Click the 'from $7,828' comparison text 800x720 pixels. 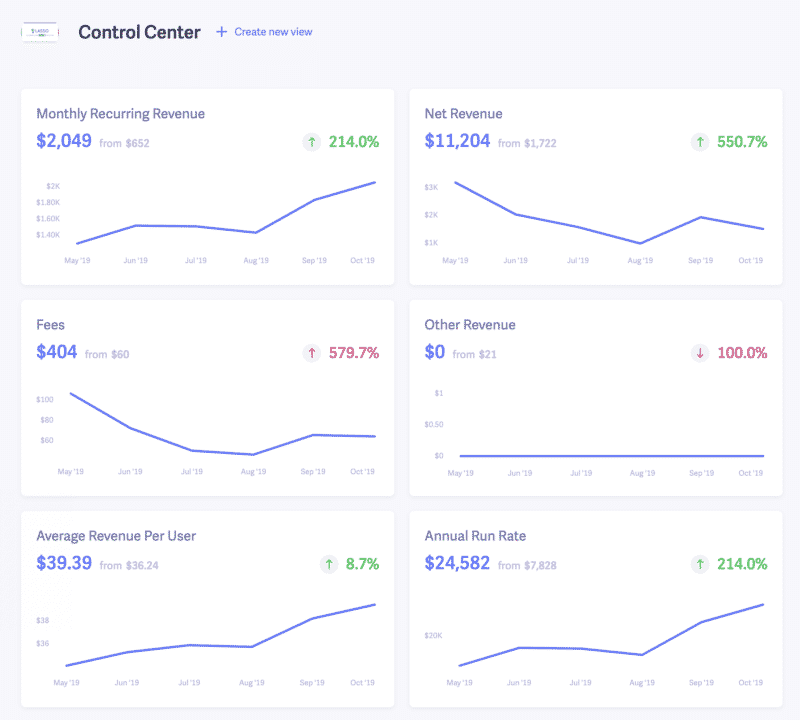tap(527, 565)
